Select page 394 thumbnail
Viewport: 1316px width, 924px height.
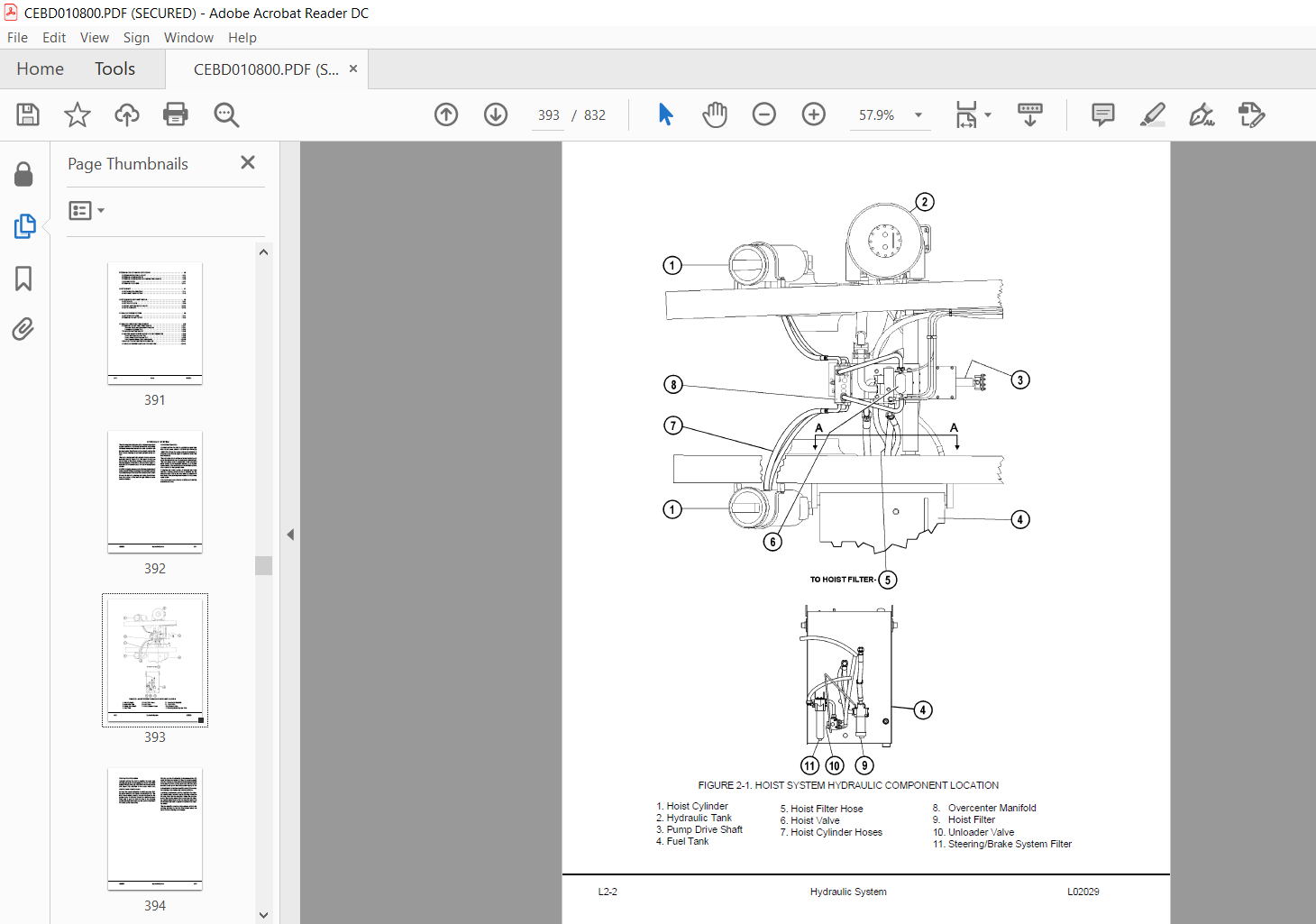pyautogui.click(x=155, y=829)
